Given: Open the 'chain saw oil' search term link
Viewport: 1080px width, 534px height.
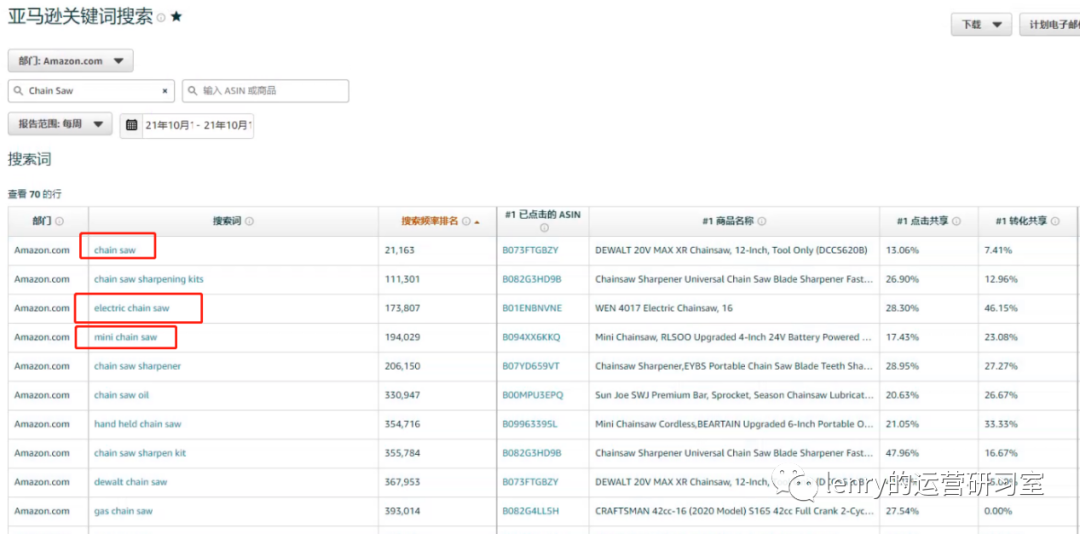Looking at the screenshot, I should [121, 395].
